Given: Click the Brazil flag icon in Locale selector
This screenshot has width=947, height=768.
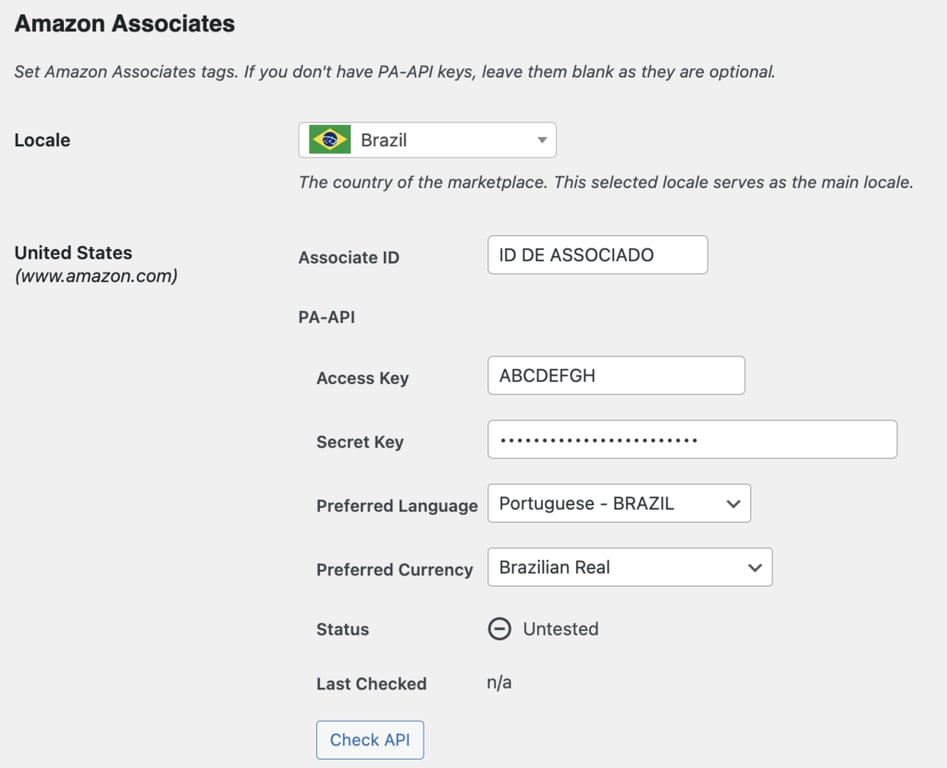Looking at the screenshot, I should pyautogui.click(x=332, y=139).
